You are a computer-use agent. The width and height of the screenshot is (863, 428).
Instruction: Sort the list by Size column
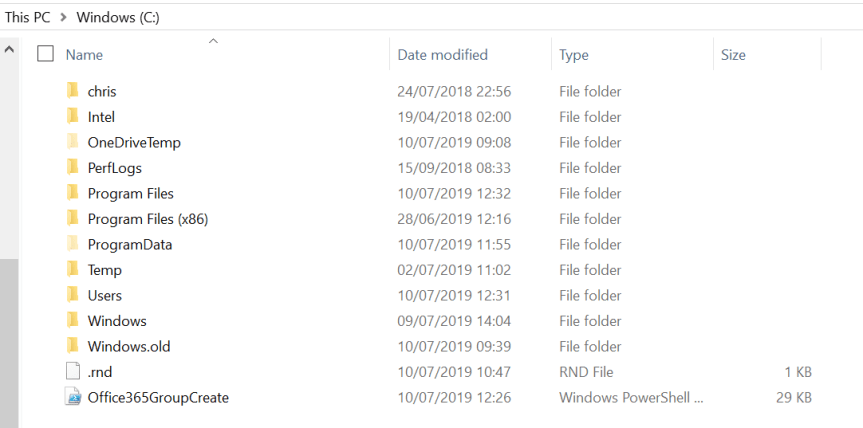coord(733,55)
